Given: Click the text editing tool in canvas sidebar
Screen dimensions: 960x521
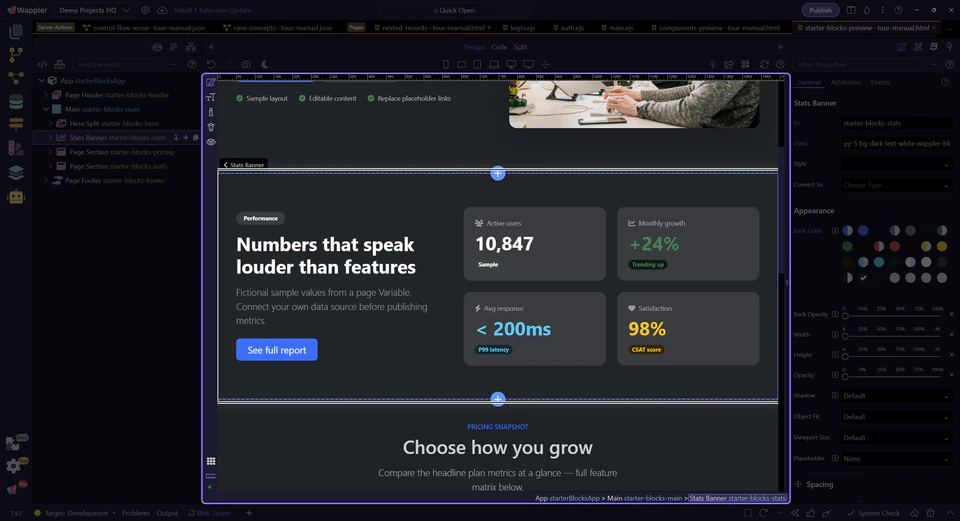Looking at the screenshot, I should pos(211,97).
